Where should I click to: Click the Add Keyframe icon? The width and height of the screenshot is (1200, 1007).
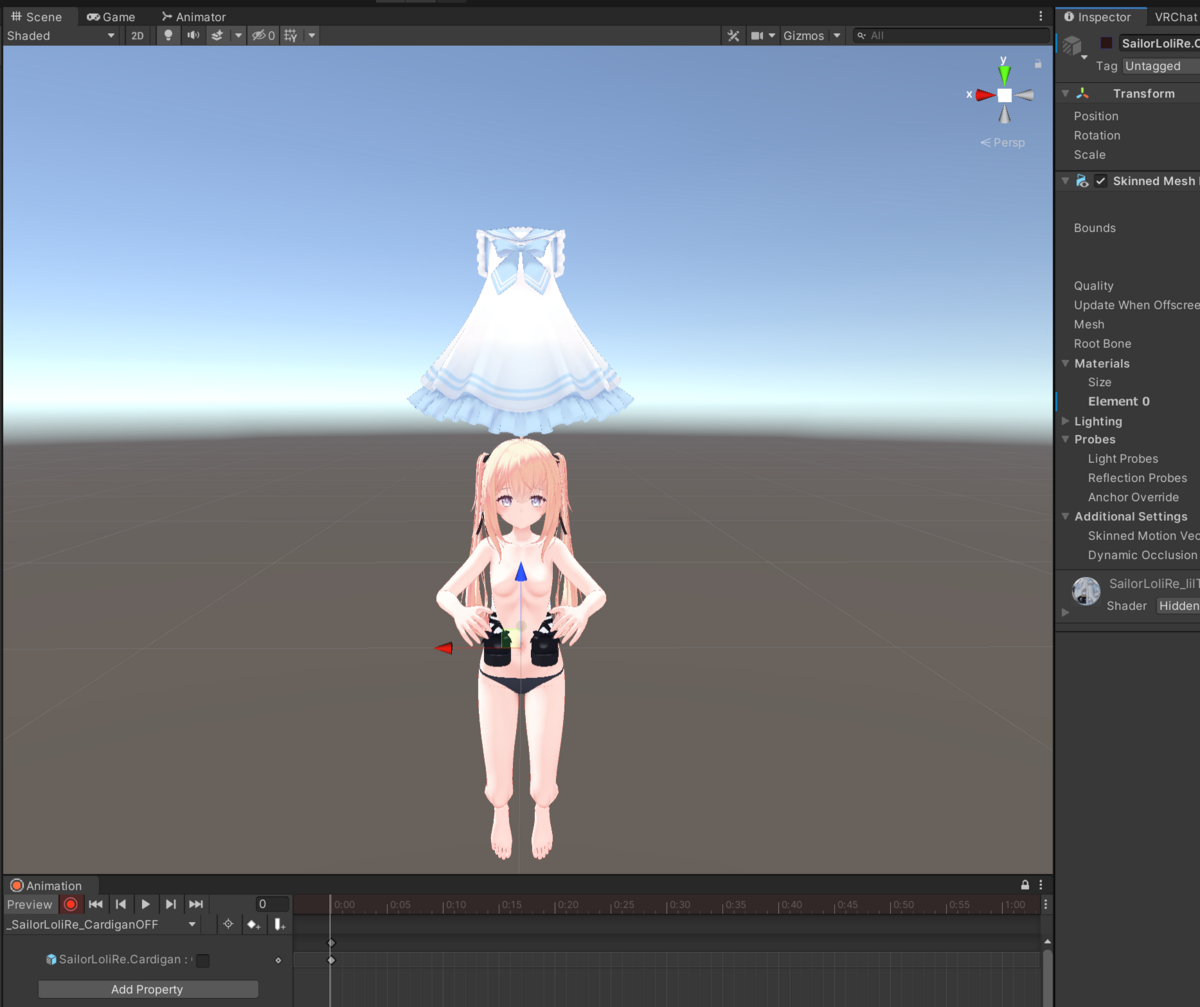pos(254,925)
